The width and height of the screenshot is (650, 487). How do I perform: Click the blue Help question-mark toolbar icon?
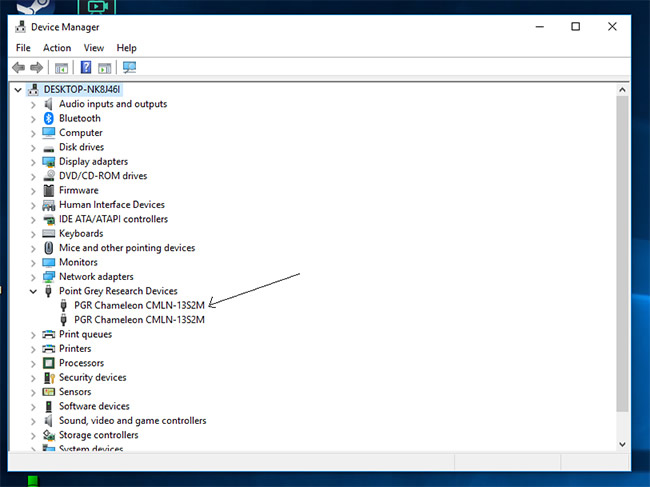click(x=86, y=68)
